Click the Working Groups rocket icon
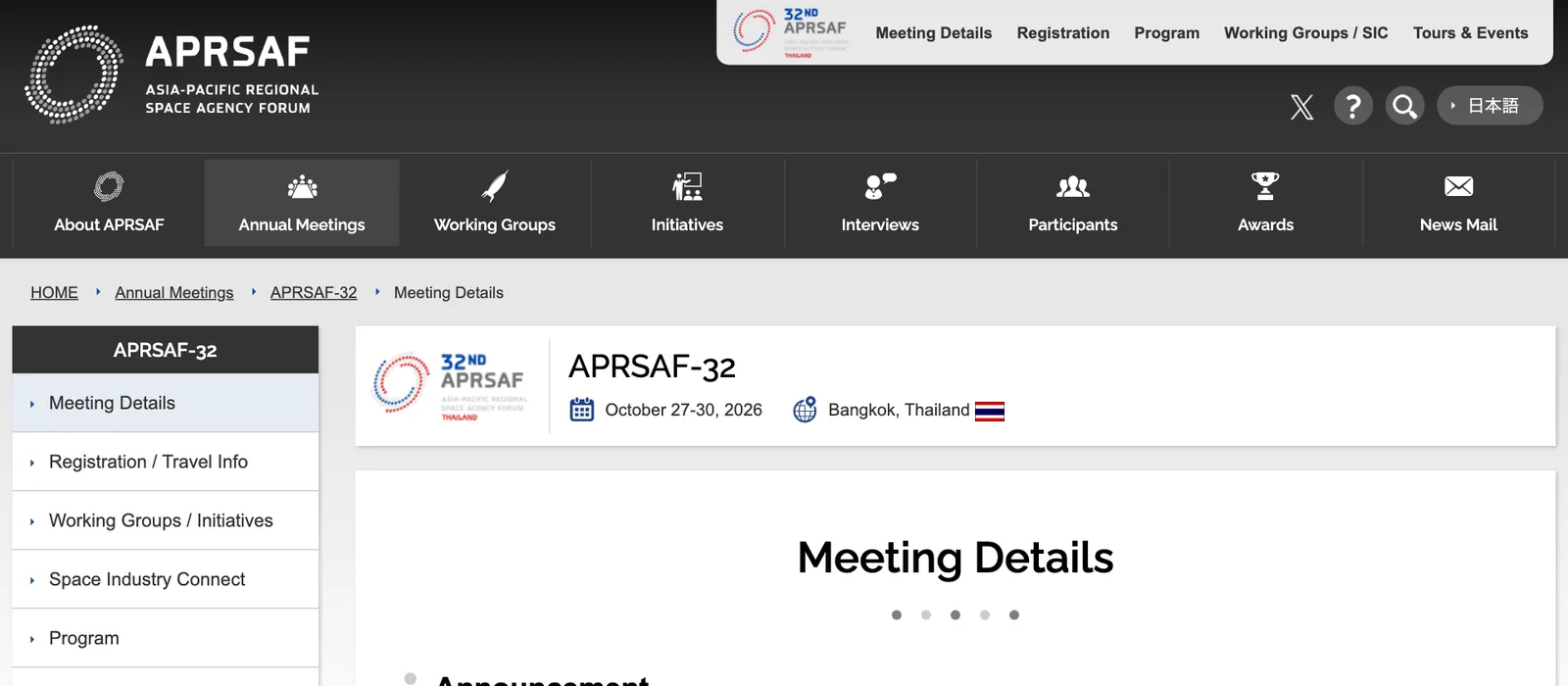Viewport: 1568px width, 686px height. coord(495,186)
